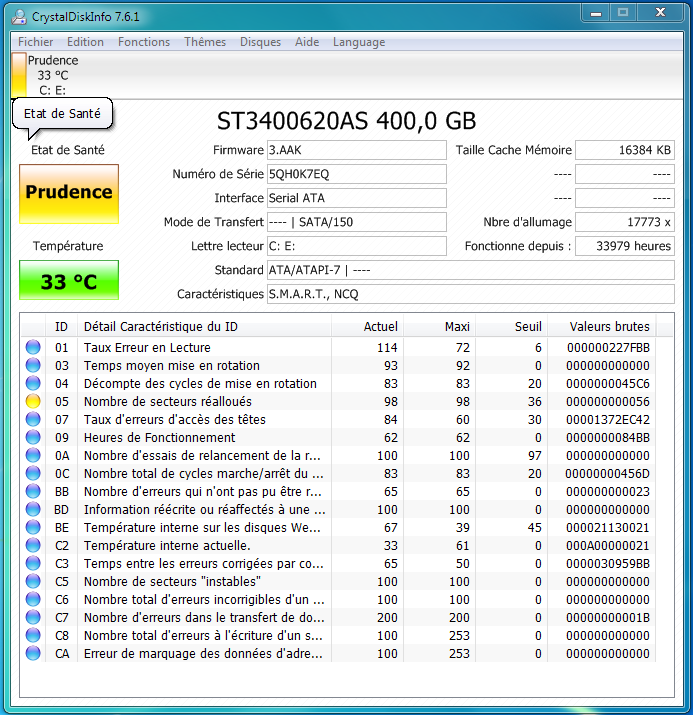Image resolution: width=693 pixels, height=715 pixels.
Task: Open the Language menu
Action: pos(359,42)
